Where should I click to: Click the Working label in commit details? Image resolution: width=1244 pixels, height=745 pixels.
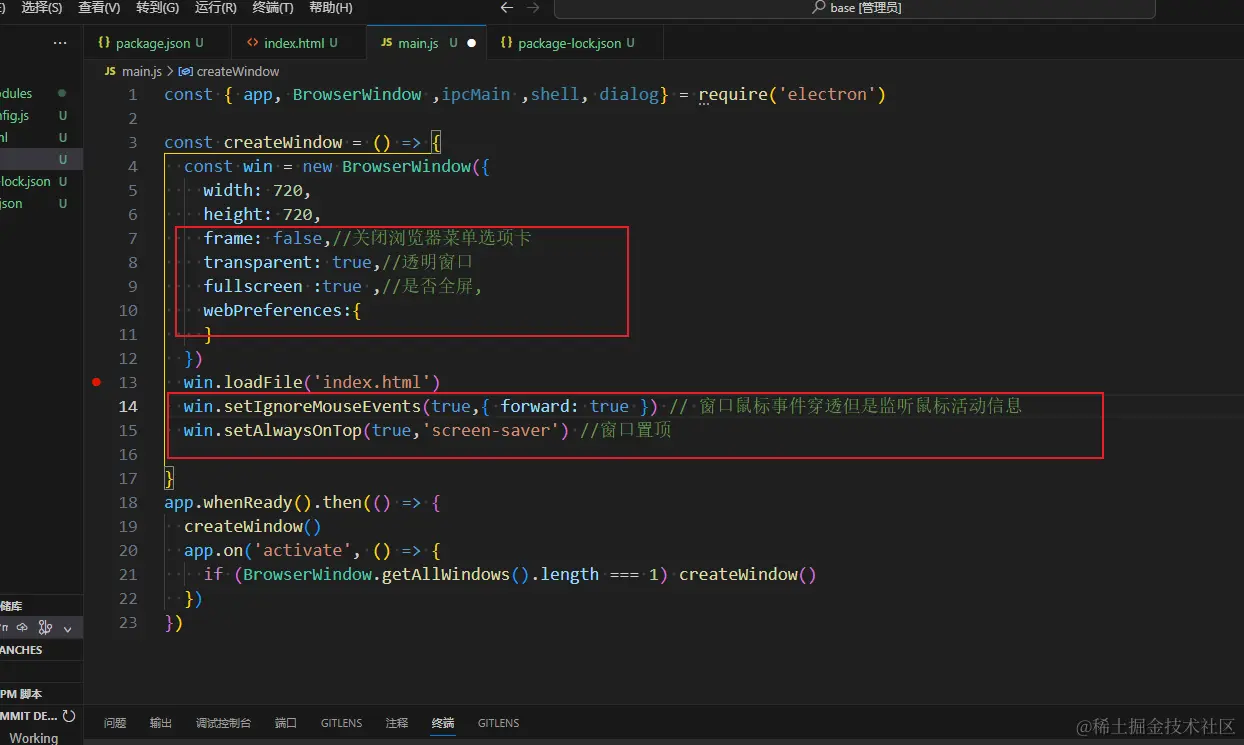[x=34, y=738]
